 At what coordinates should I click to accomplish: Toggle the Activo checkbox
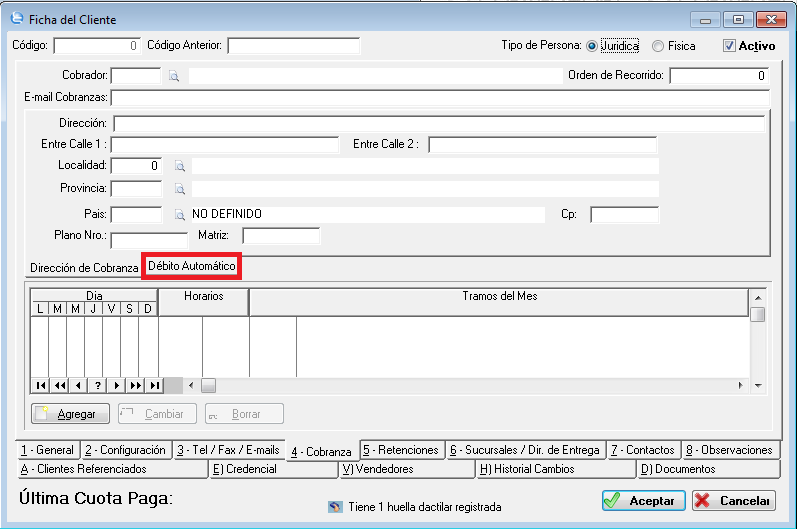pos(729,46)
